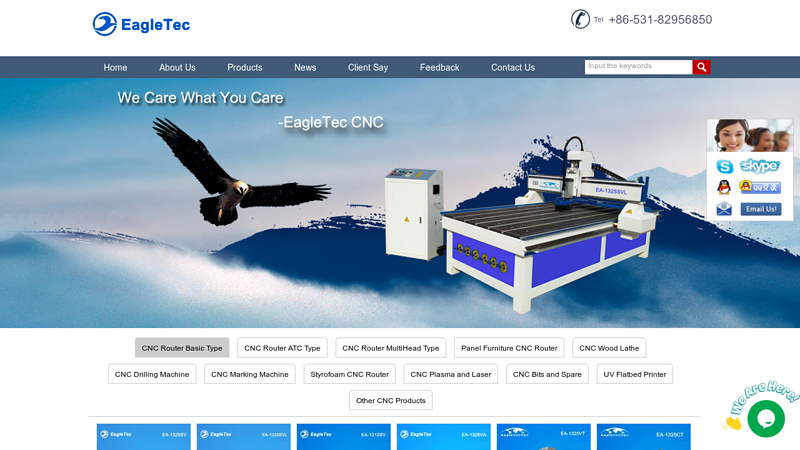
Task: Click the Skype wordmark badge
Action: click(x=760, y=166)
